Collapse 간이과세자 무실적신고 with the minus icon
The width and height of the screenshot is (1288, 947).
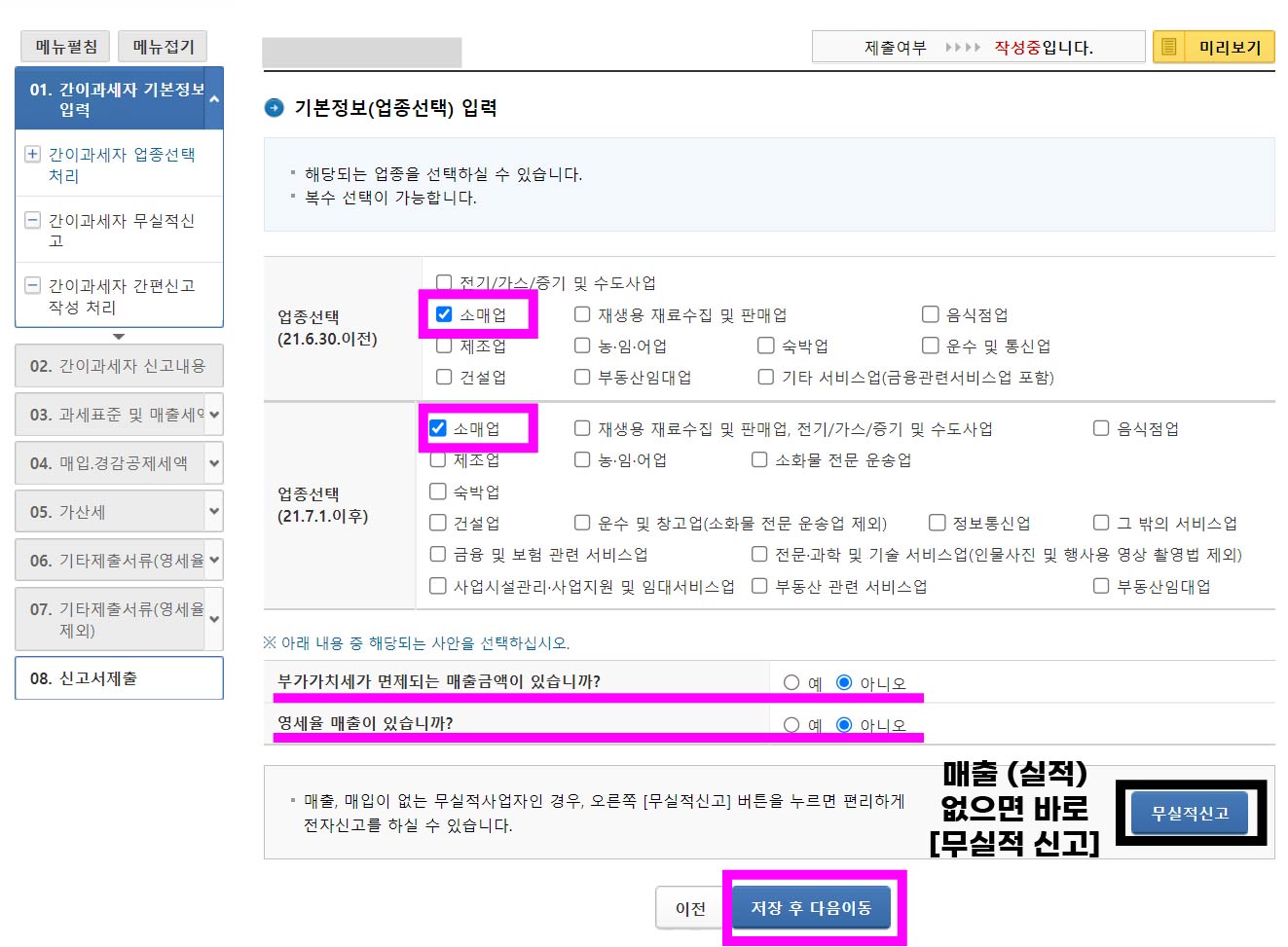coord(33,221)
